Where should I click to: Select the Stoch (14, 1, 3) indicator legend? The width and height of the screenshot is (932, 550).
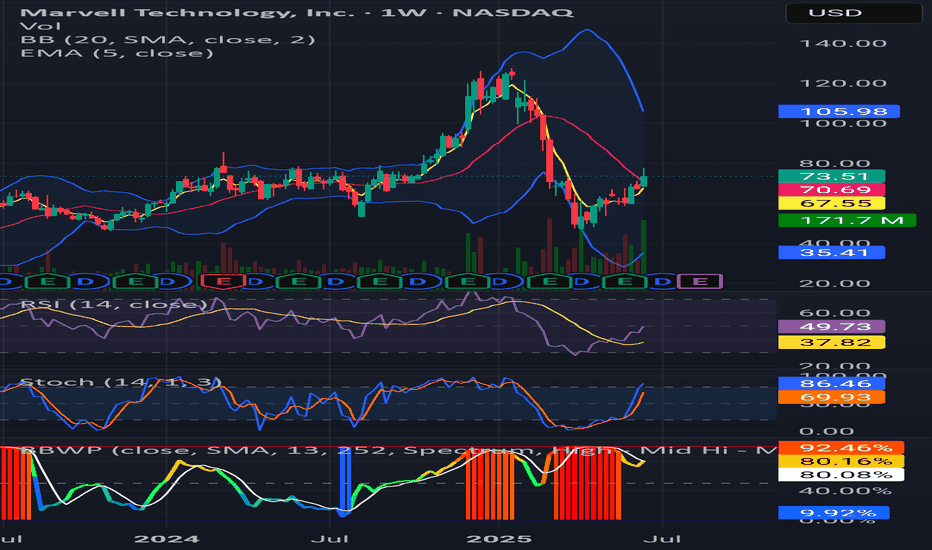tap(121, 382)
